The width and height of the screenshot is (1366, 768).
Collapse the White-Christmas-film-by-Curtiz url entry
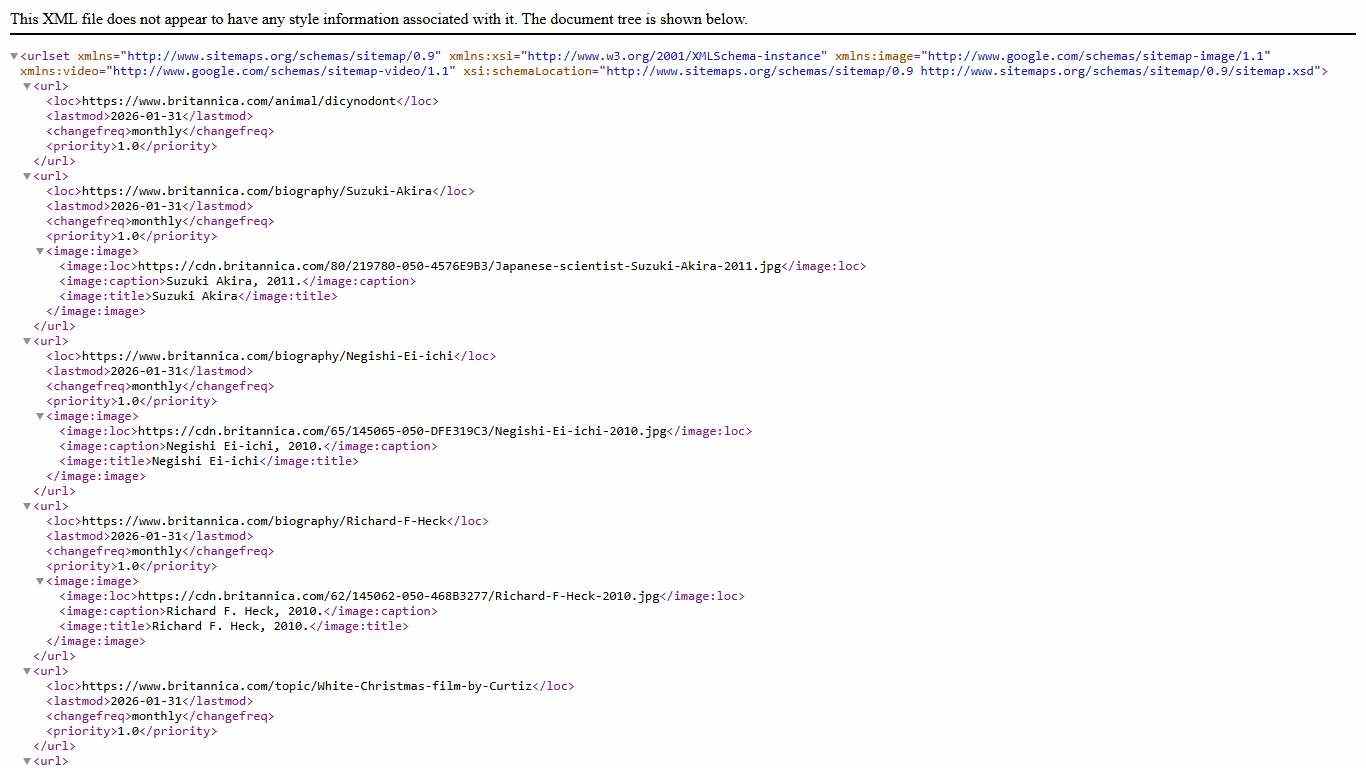27,671
